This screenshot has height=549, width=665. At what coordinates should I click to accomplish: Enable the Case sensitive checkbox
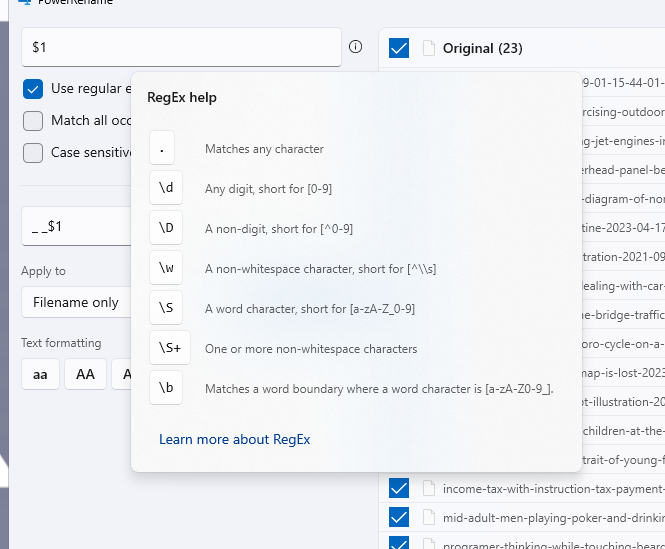tap(33, 153)
